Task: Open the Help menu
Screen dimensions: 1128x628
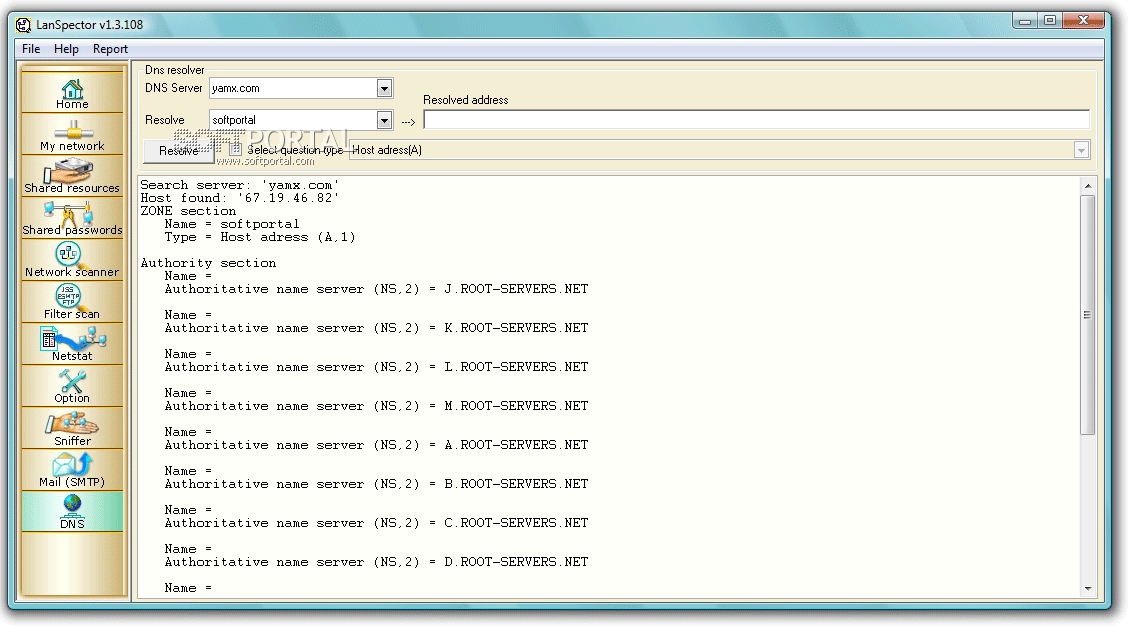Action: (x=66, y=49)
